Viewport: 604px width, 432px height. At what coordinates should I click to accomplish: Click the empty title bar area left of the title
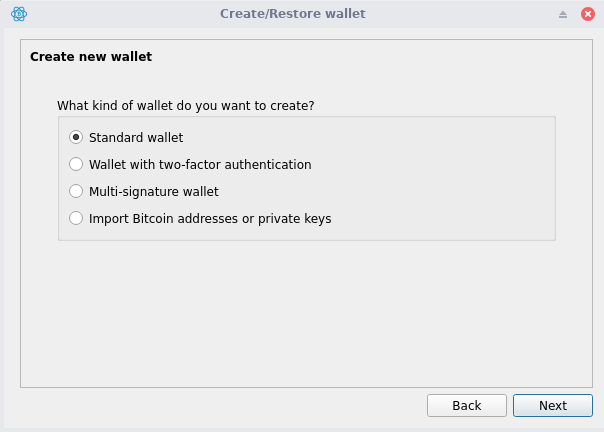pyautogui.click(x=120, y=14)
